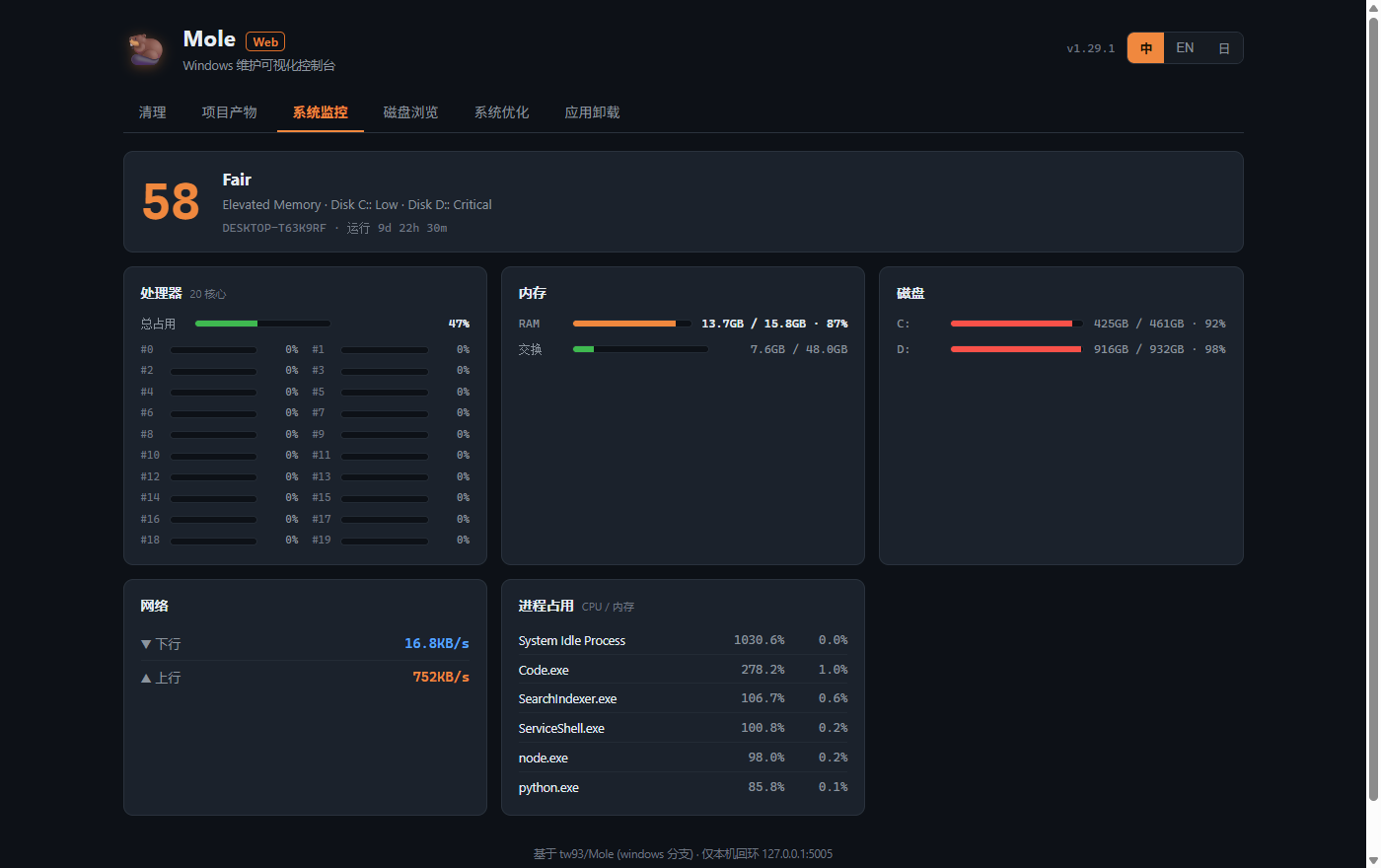Viewport: 1381px width, 868px height.
Task: Select the System Idle Process row
Action: coord(683,640)
